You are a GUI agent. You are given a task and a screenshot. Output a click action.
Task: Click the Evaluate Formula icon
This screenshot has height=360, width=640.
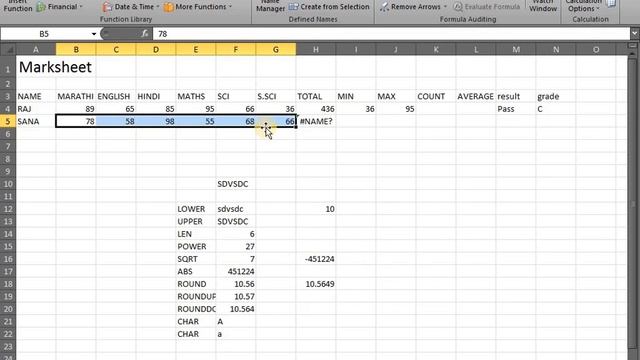tap(458, 7)
